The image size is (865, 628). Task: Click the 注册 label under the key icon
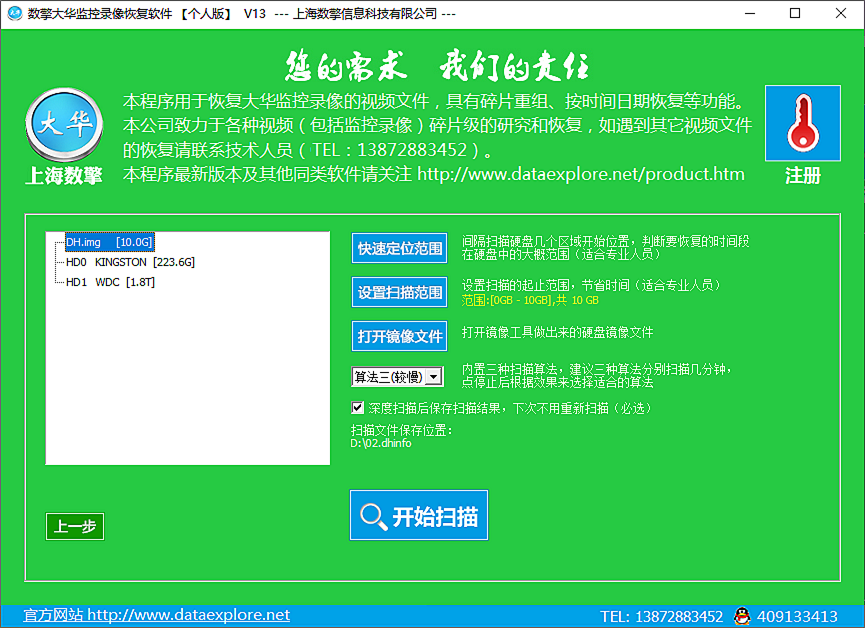pos(803,175)
